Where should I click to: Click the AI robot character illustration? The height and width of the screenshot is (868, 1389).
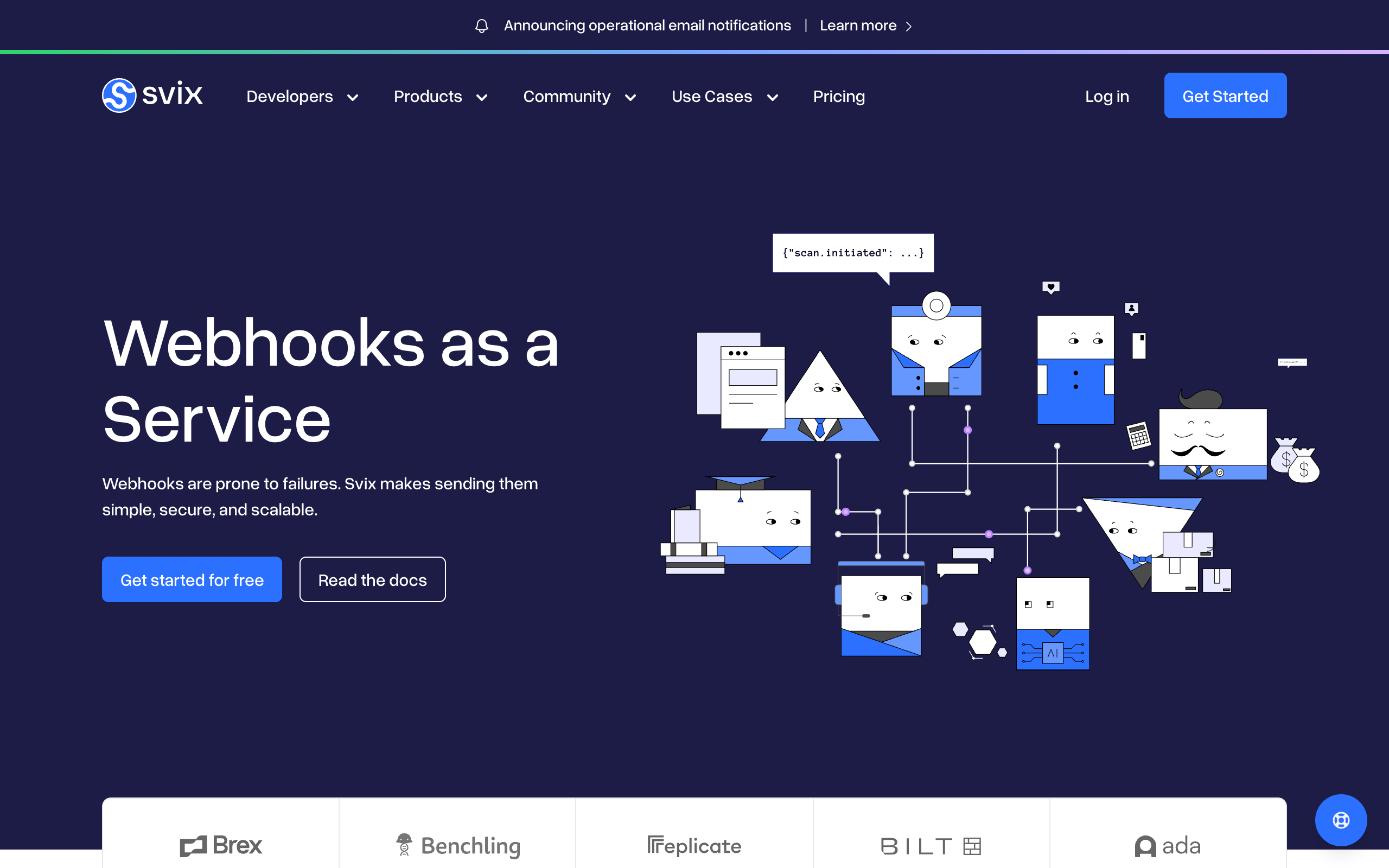(1052, 623)
